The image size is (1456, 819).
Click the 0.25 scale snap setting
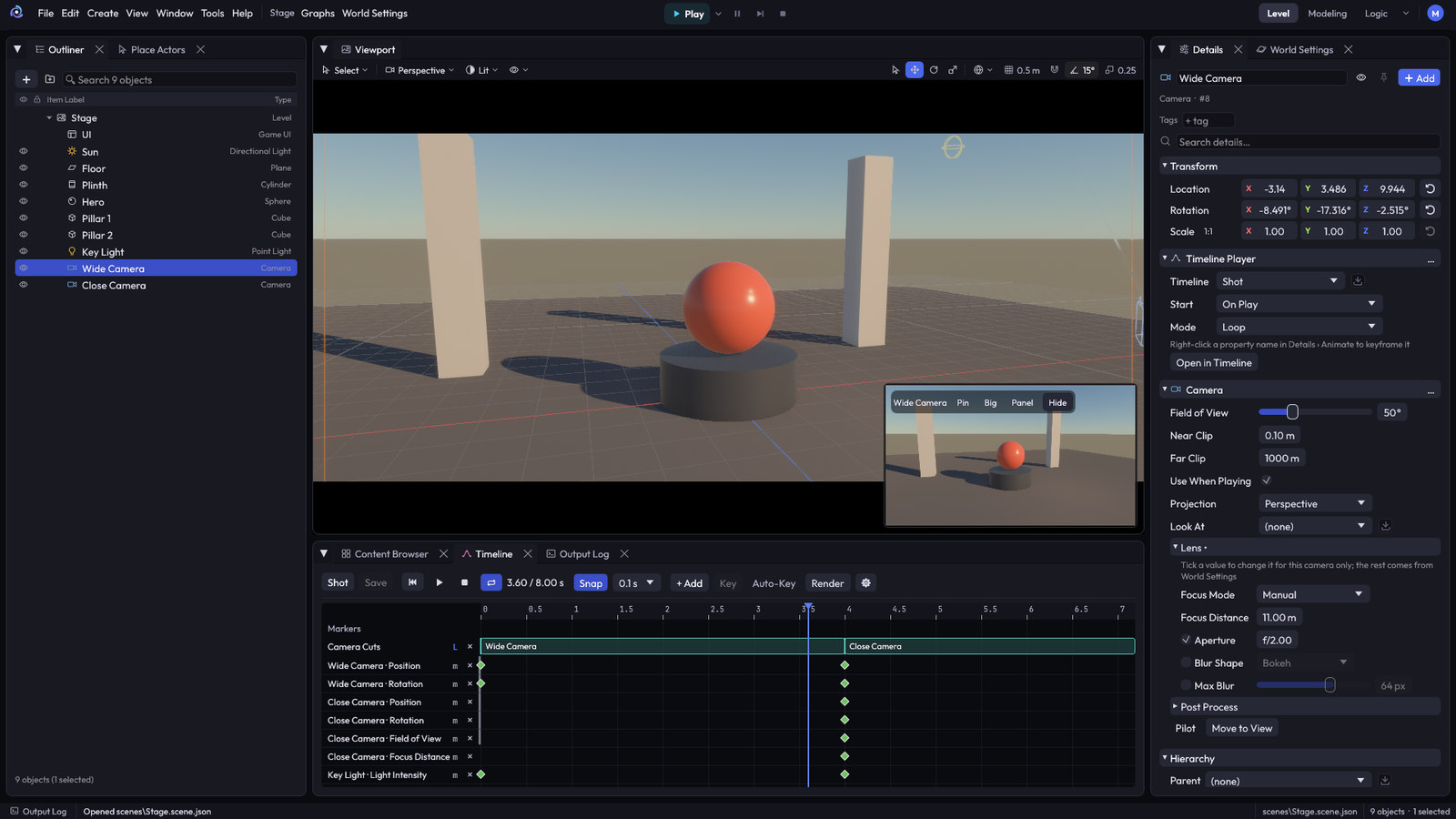pos(1120,70)
